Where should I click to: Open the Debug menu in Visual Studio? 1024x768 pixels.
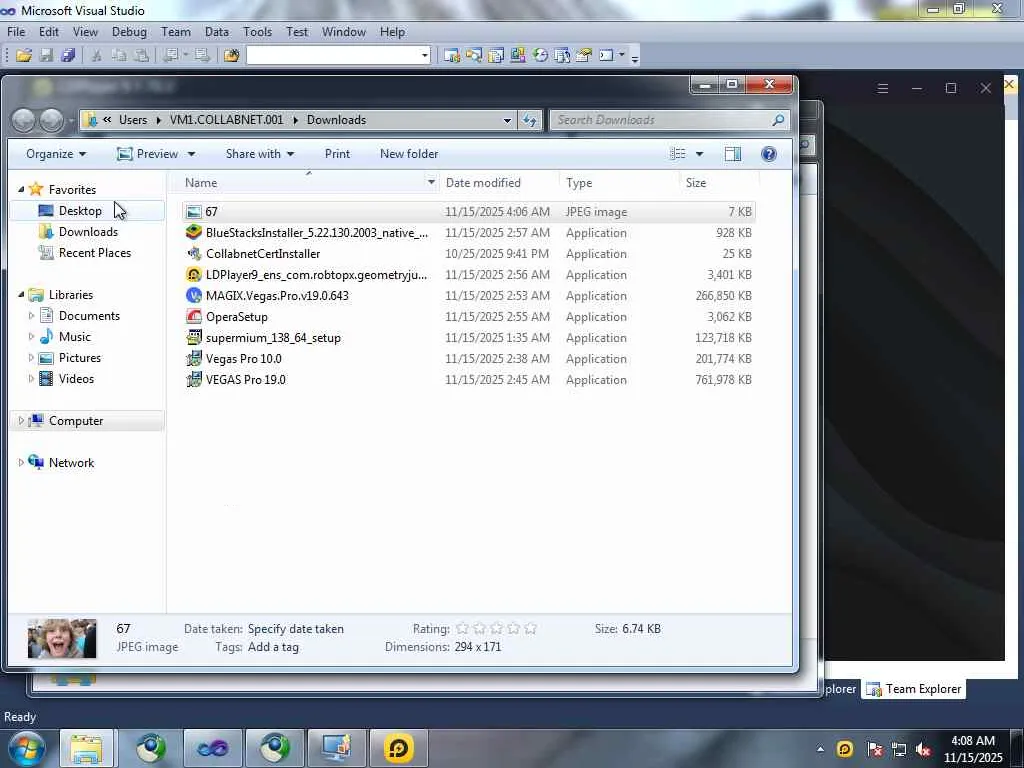129,32
